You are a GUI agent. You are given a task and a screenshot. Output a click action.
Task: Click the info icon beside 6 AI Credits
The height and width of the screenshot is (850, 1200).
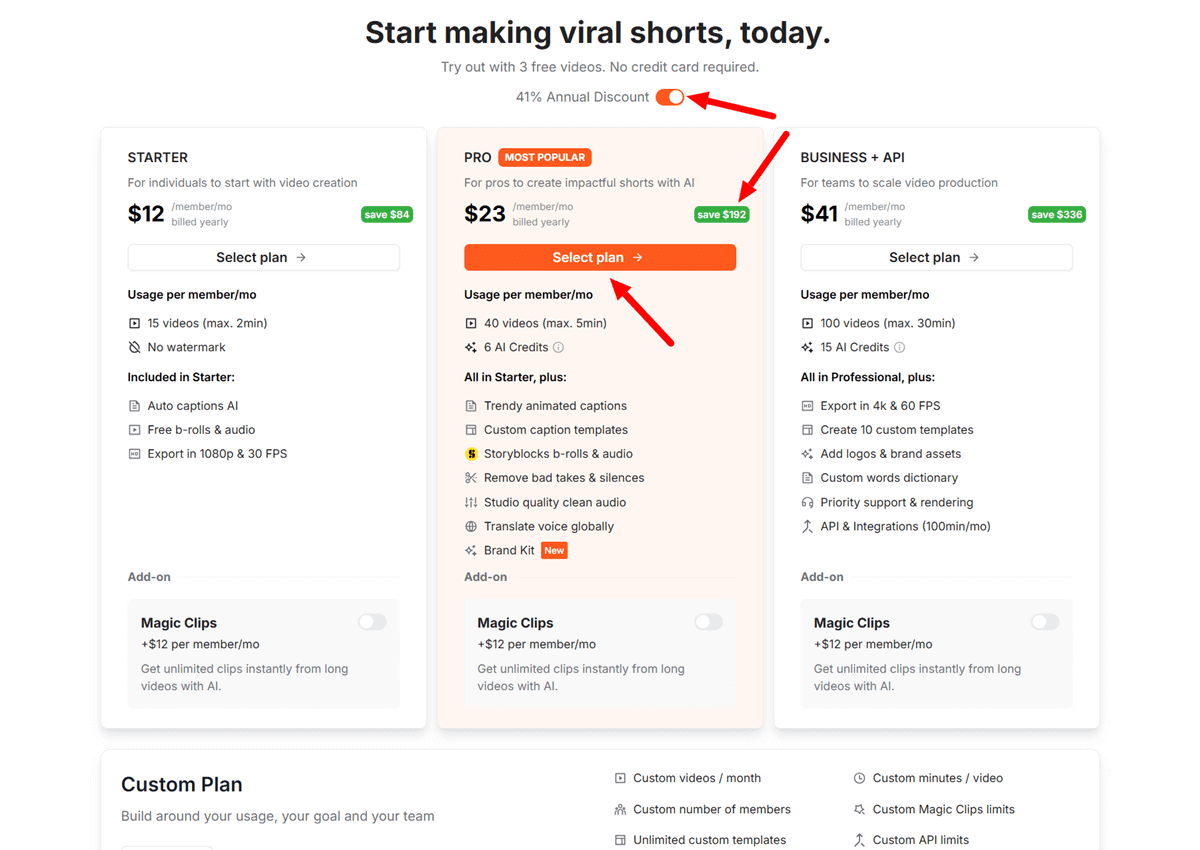(x=559, y=348)
